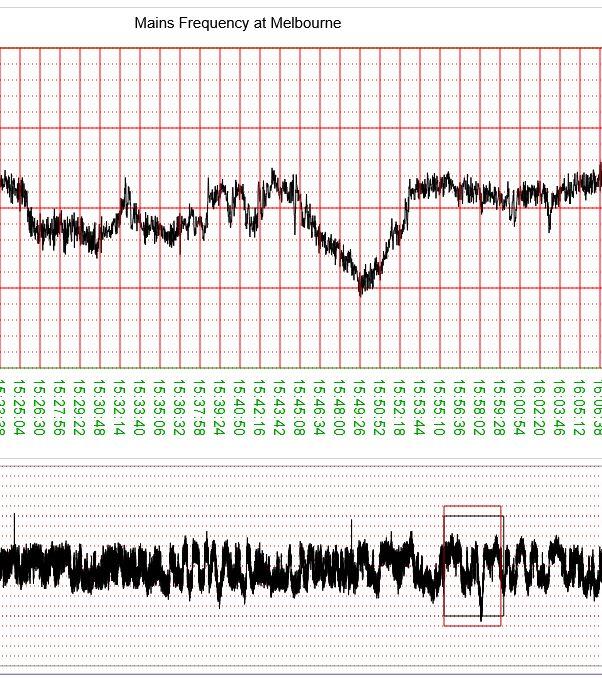
Task: Select the 15:58:02 time label
Action: (480, 407)
